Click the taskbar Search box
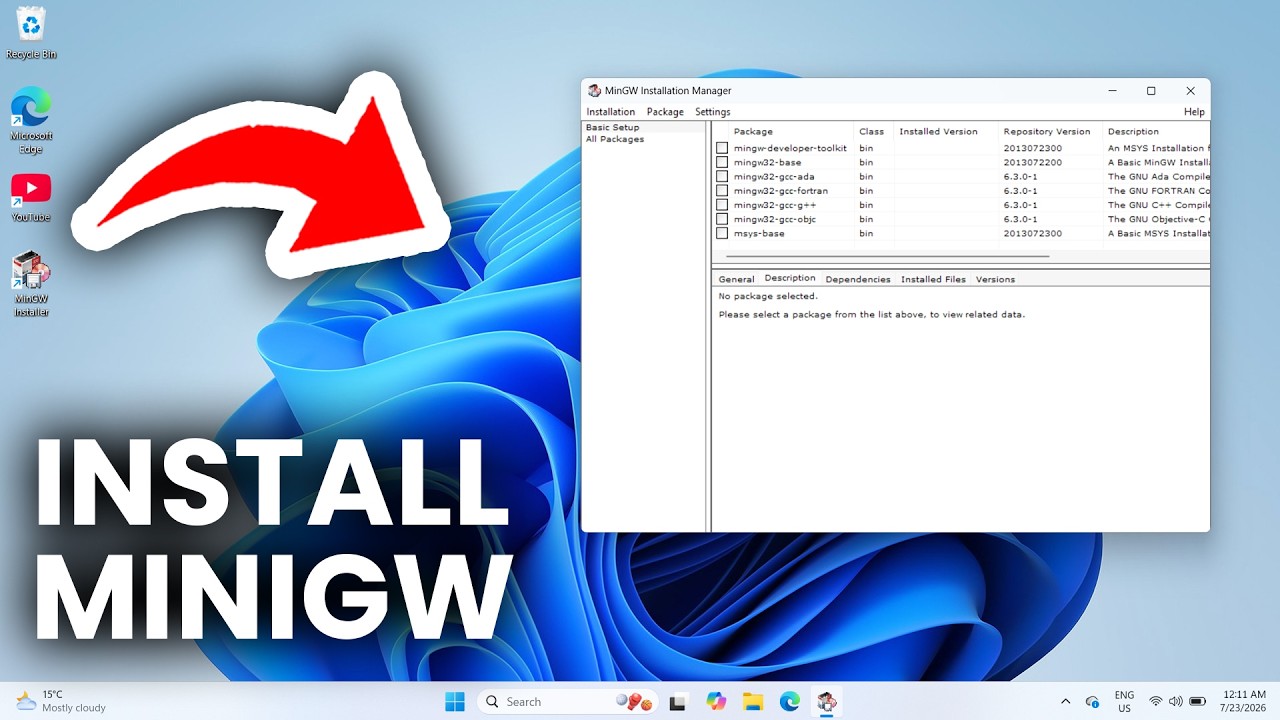 pos(567,702)
